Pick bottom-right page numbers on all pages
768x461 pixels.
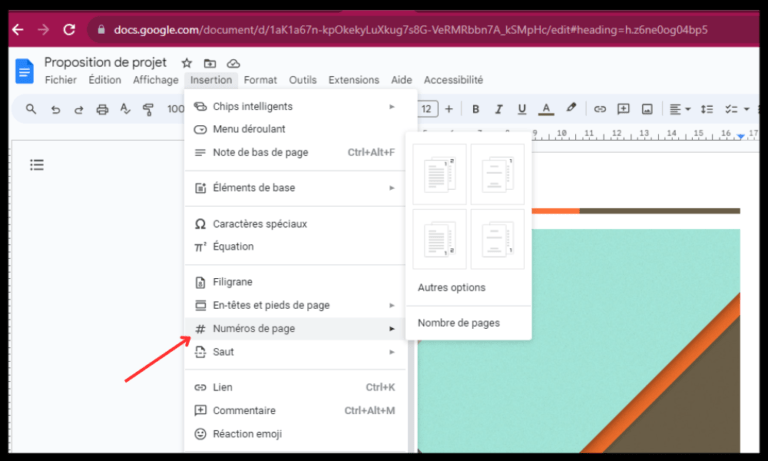point(439,239)
